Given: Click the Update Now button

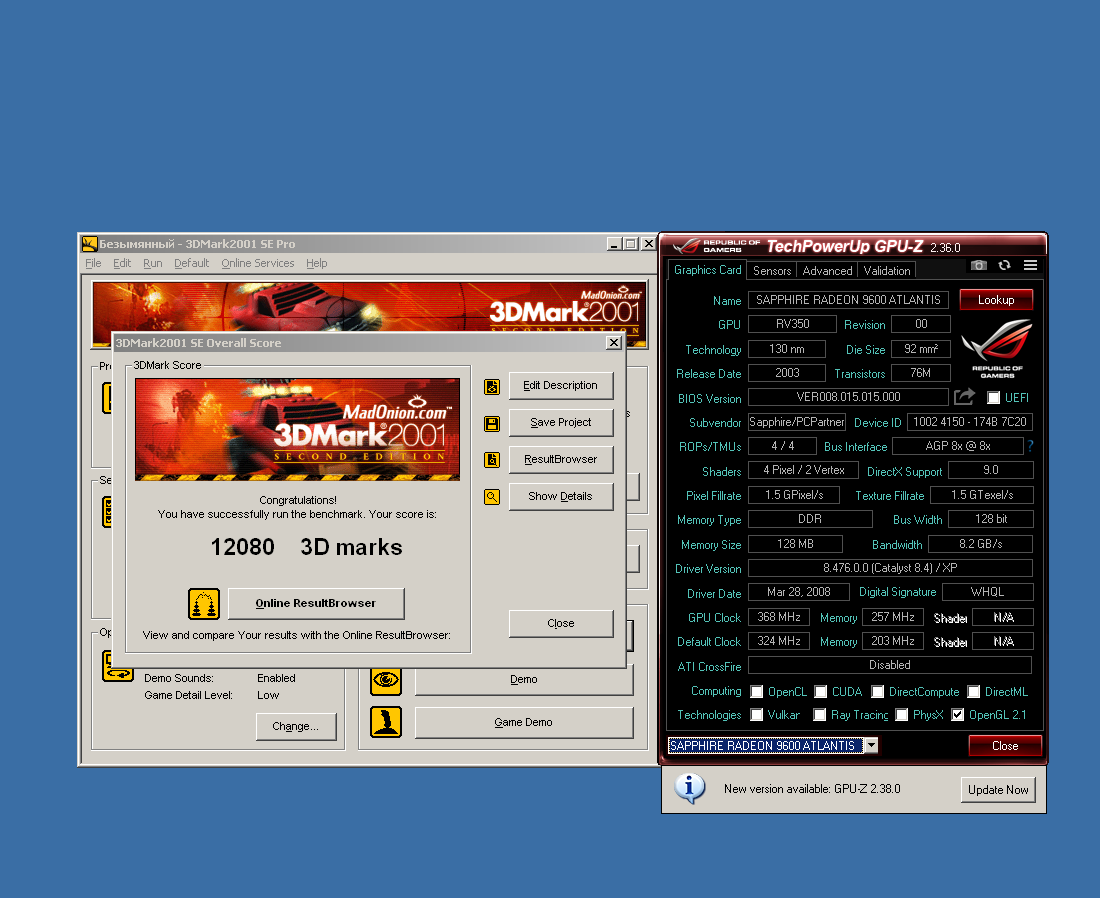Looking at the screenshot, I should (998, 789).
